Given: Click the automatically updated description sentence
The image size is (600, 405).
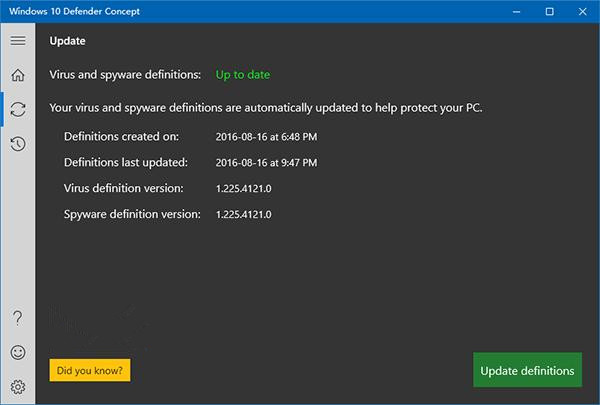Looking at the screenshot, I should (x=266, y=108).
